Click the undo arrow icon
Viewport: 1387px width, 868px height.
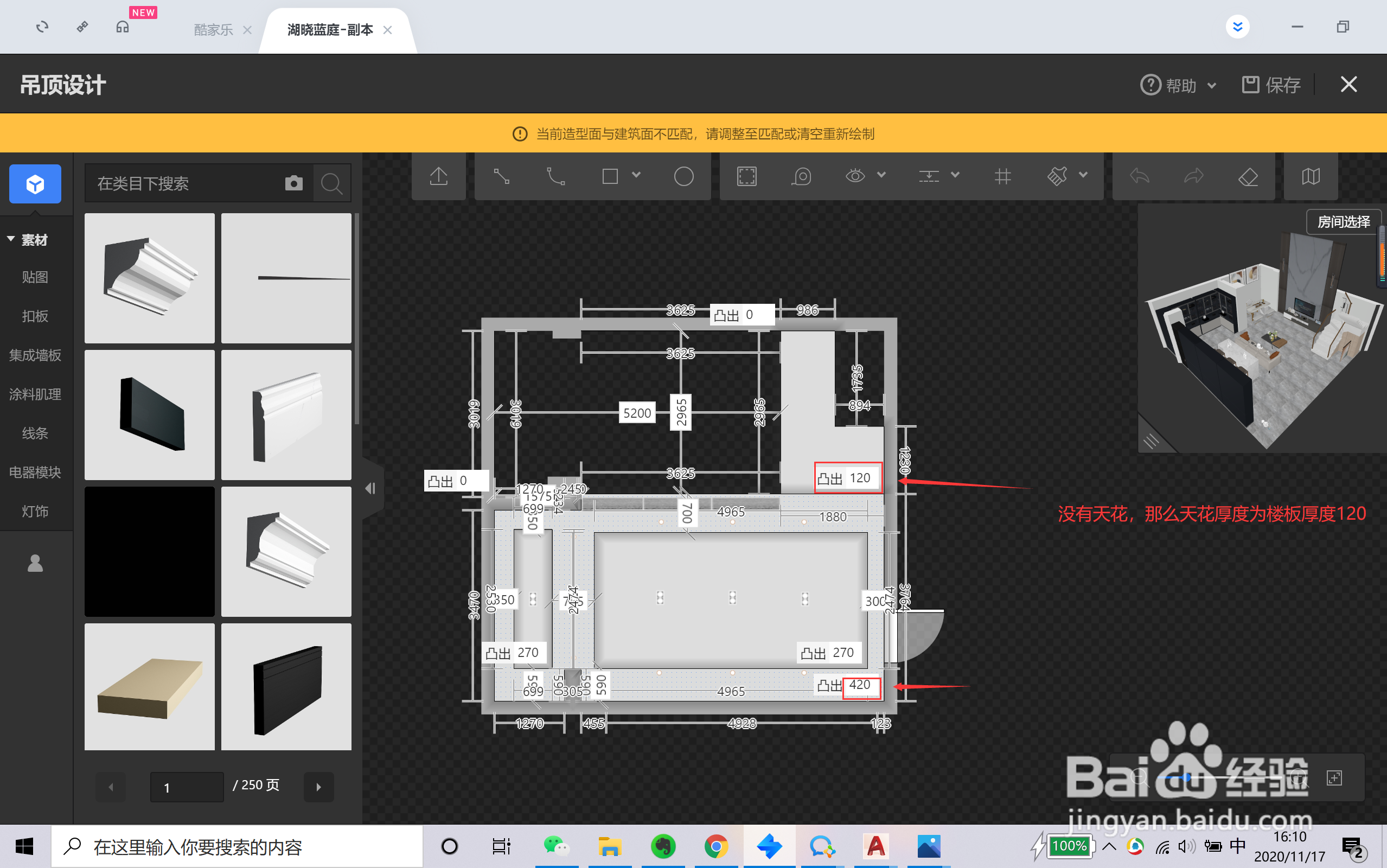click(1140, 176)
